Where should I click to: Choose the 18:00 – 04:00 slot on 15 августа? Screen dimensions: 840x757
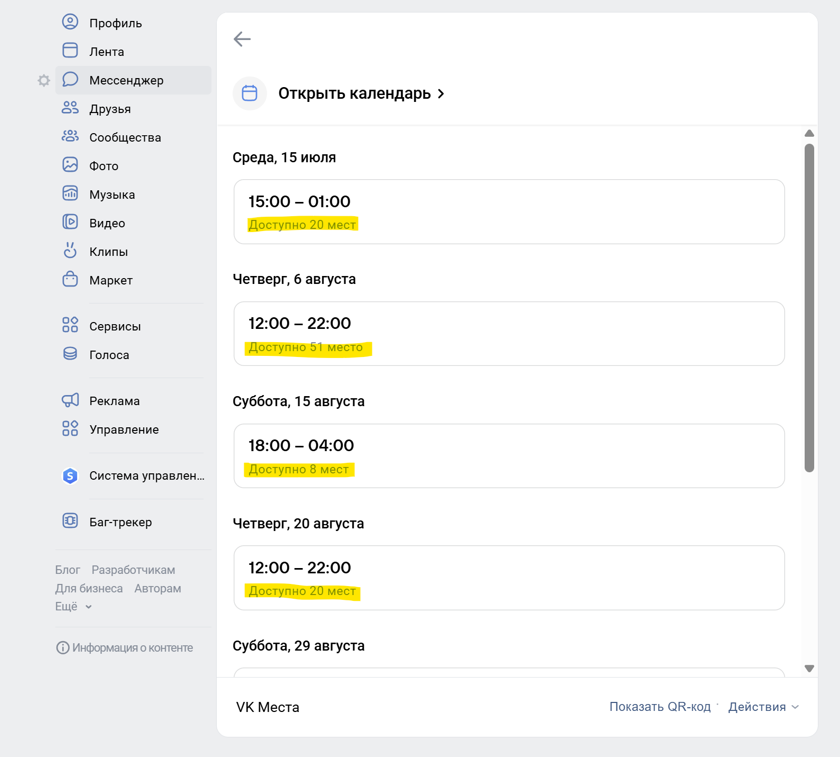(x=509, y=456)
